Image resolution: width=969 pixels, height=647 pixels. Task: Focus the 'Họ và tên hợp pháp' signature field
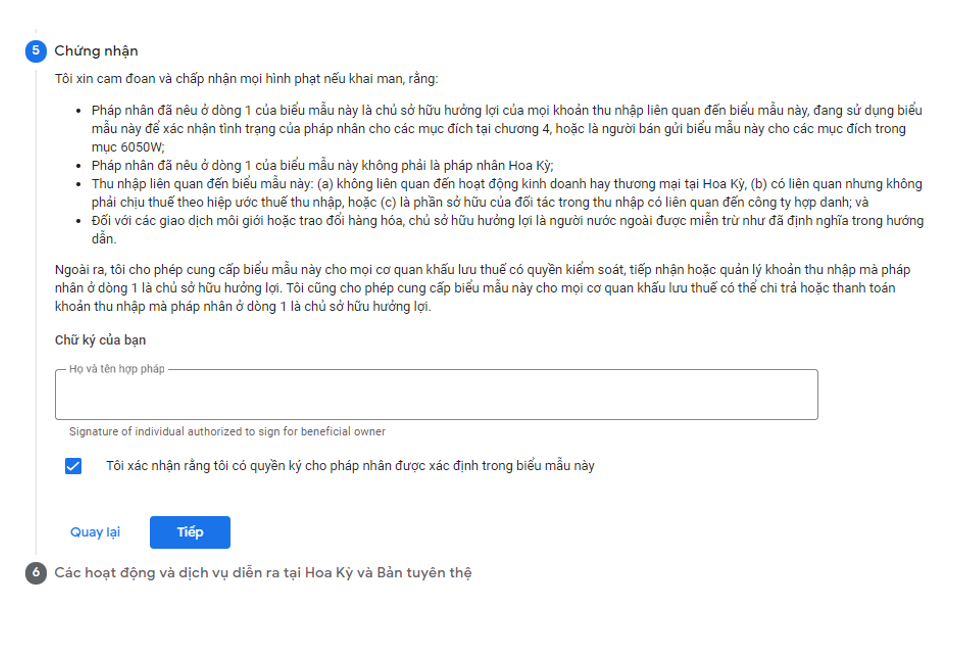[x=436, y=396]
